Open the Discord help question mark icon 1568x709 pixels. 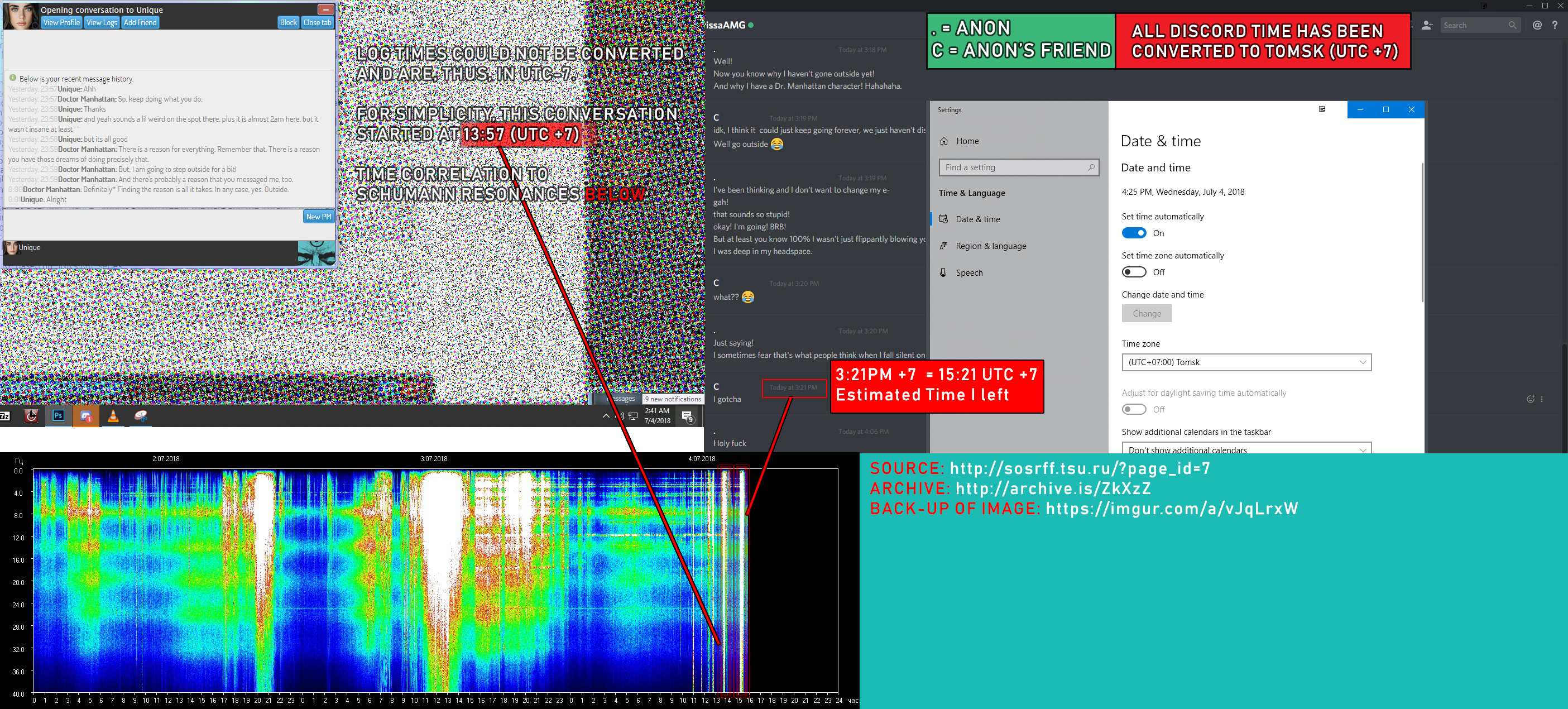point(1554,25)
